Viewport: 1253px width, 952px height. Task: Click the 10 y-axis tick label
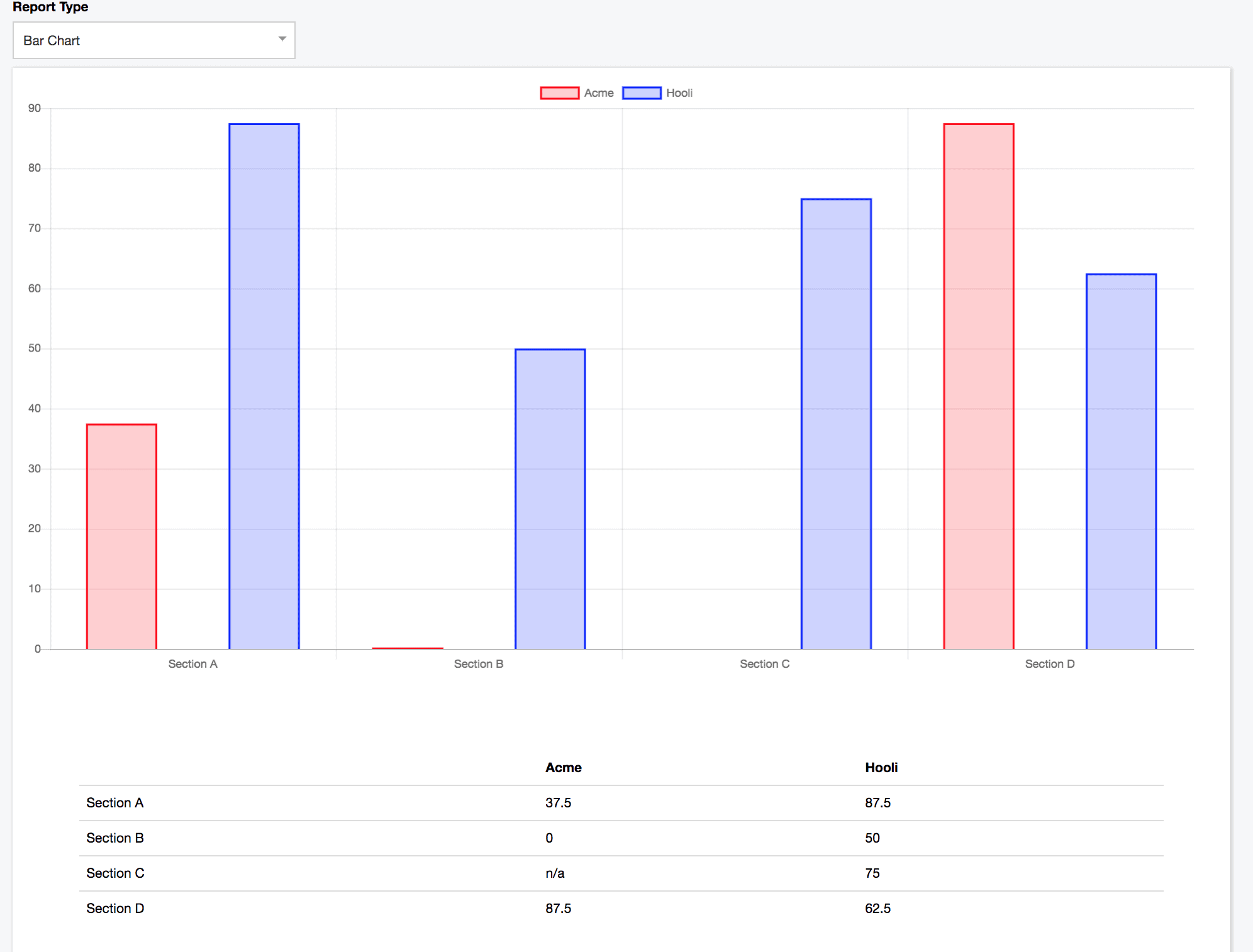tap(35, 589)
